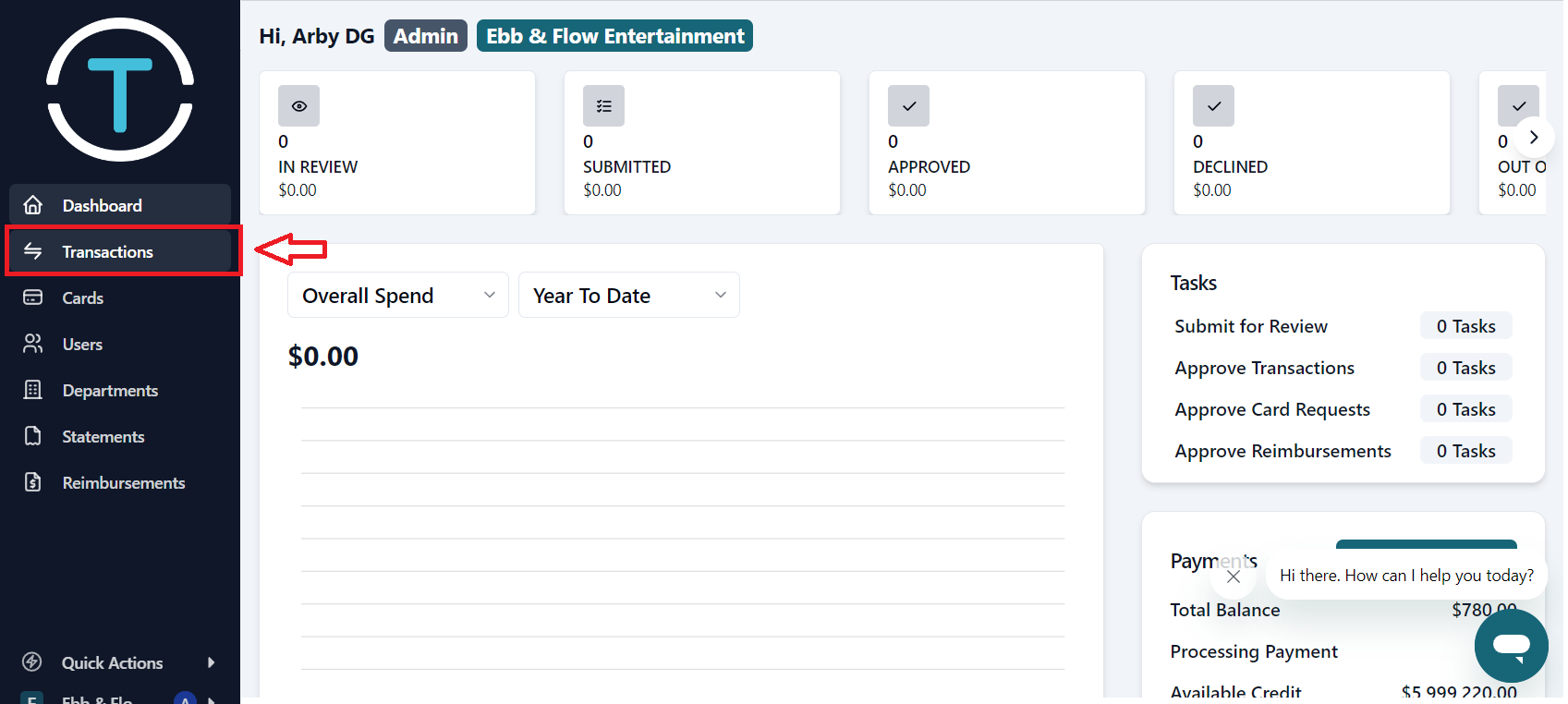The height and width of the screenshot is (704, 1568).
Task: Open the Year To Date dropdown
Action: [628, 296]
